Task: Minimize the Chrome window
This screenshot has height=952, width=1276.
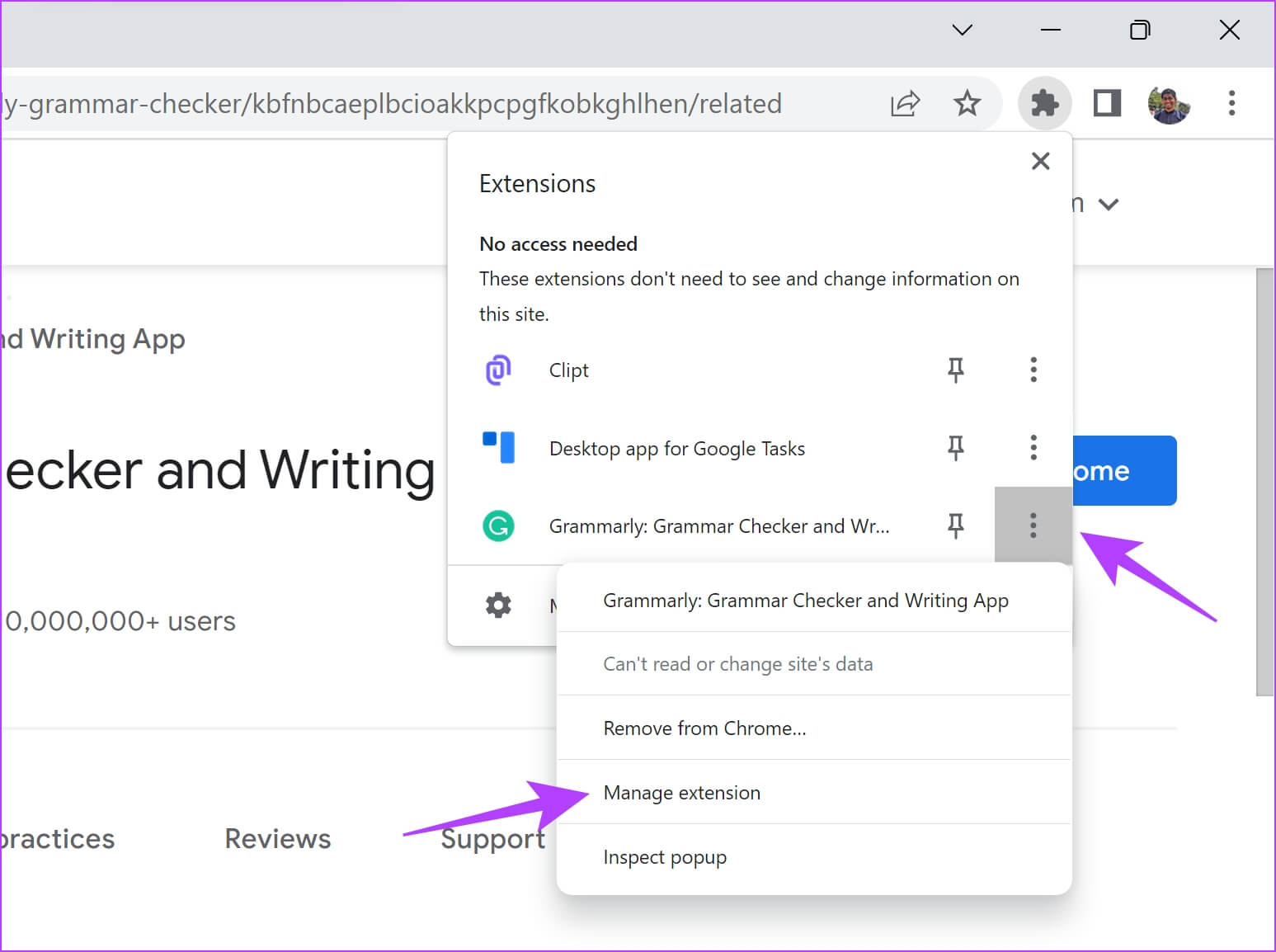Action: click(1050, 31)
